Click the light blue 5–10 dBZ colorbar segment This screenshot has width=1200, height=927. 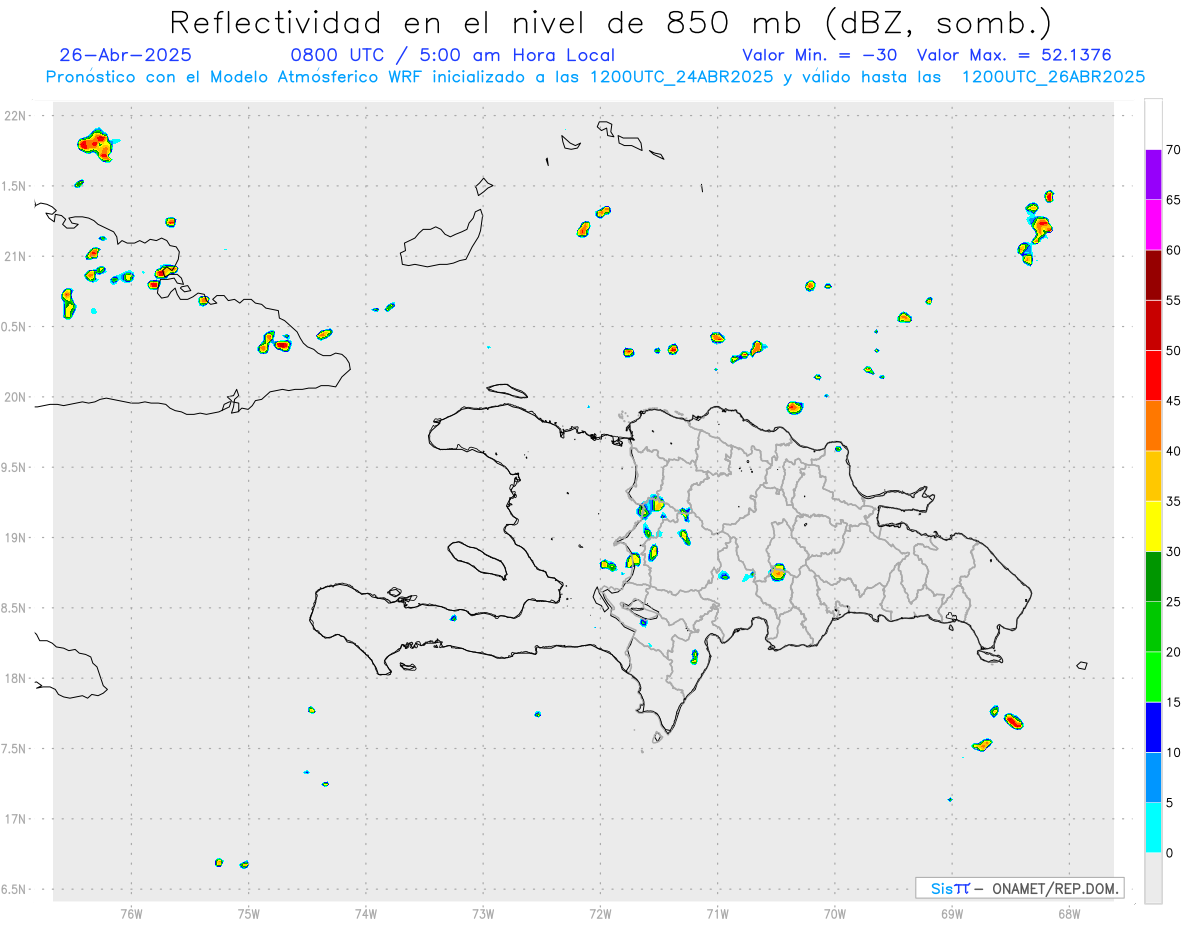click(x=1153, y=778)
